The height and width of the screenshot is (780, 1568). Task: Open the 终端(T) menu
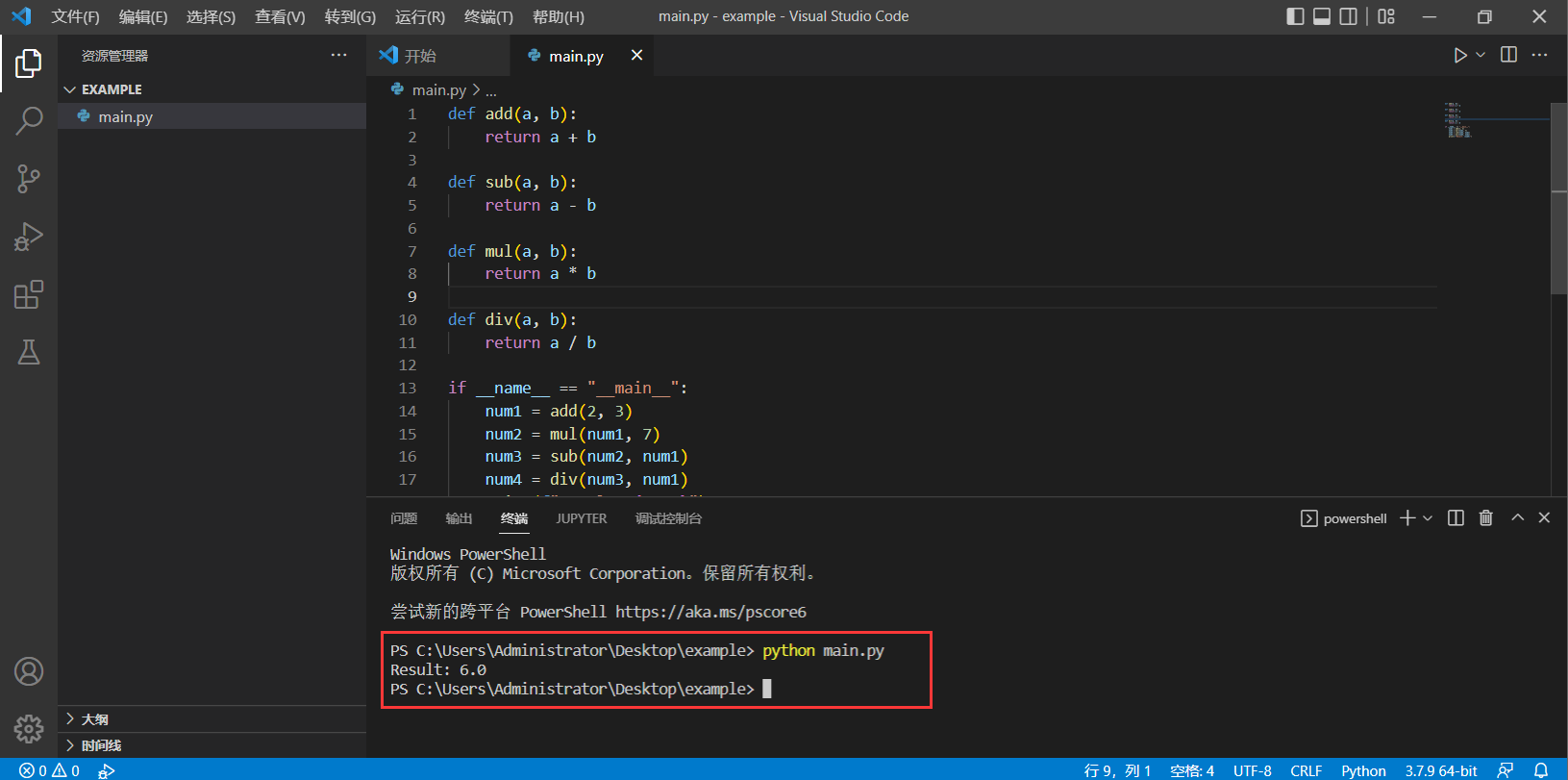(x=488, y=17)
